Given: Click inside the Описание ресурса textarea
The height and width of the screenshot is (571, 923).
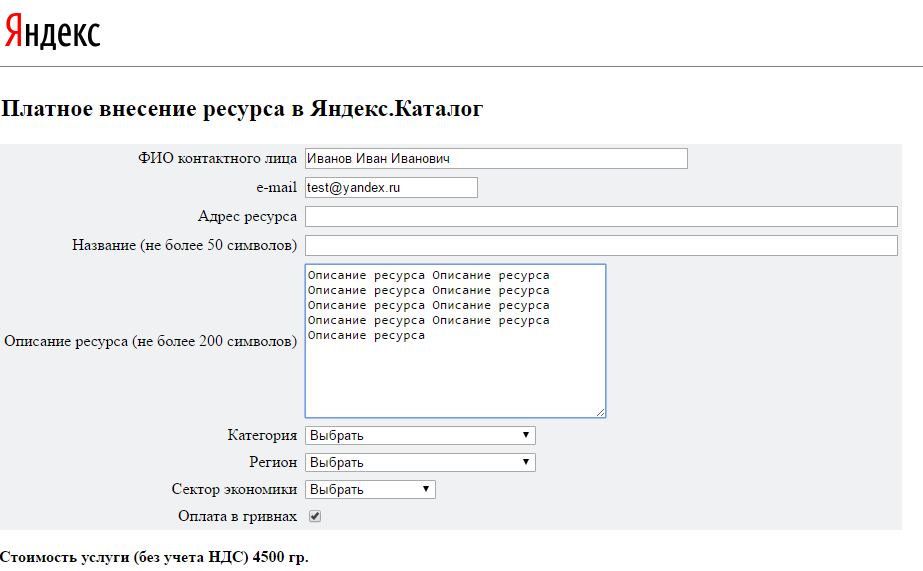Looking at the screenshot, I should coord(456,341).
